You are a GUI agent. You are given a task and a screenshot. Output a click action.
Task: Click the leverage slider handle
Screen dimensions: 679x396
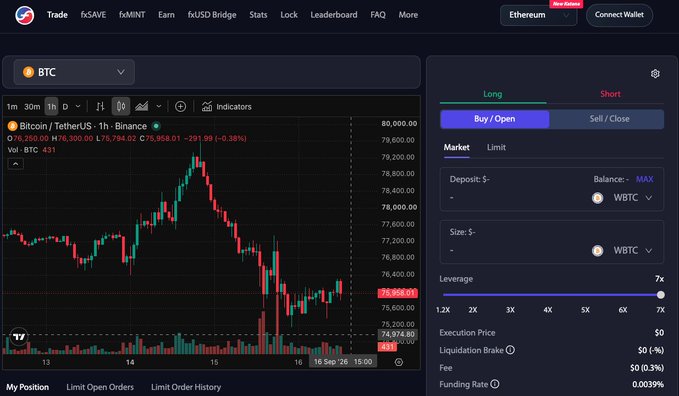click(x=660, y=295)
